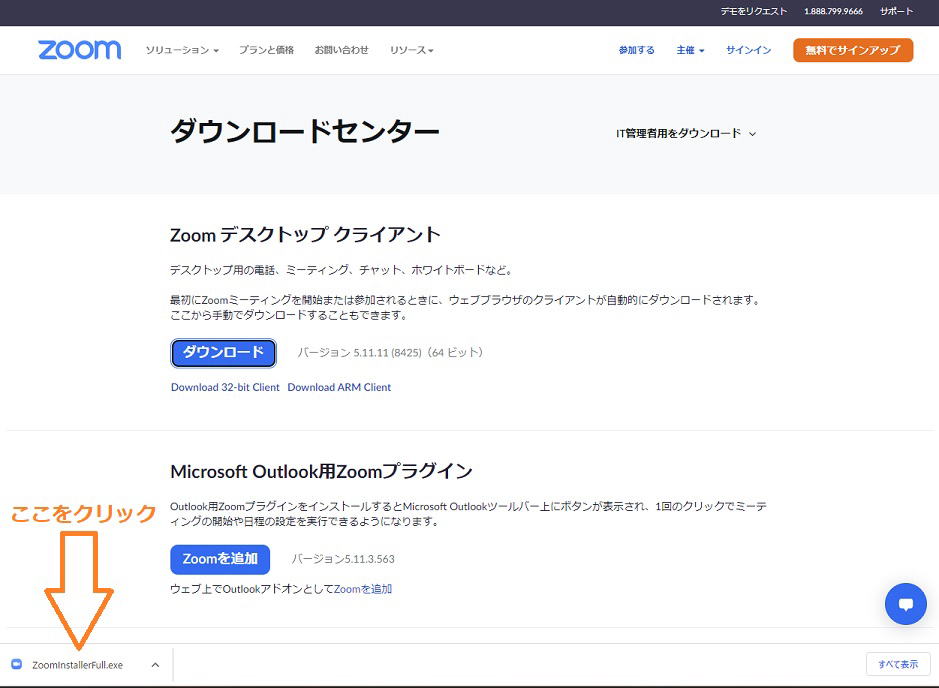The height and width of the screenshot is (688, 939).
Task: Click Download ARM Client link
Action: (339, 387)
